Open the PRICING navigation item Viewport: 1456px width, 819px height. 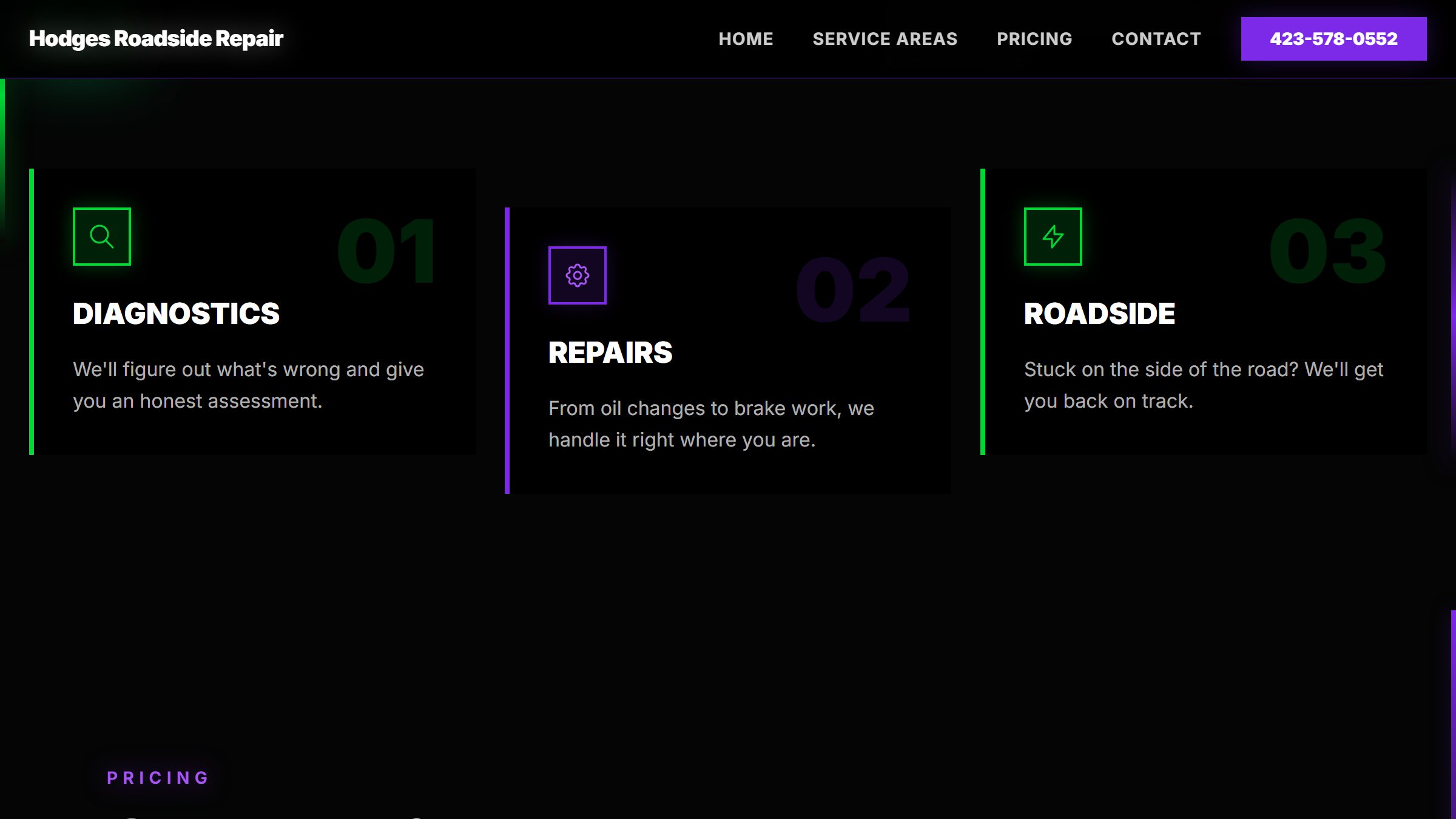[x=1034, y=39]
